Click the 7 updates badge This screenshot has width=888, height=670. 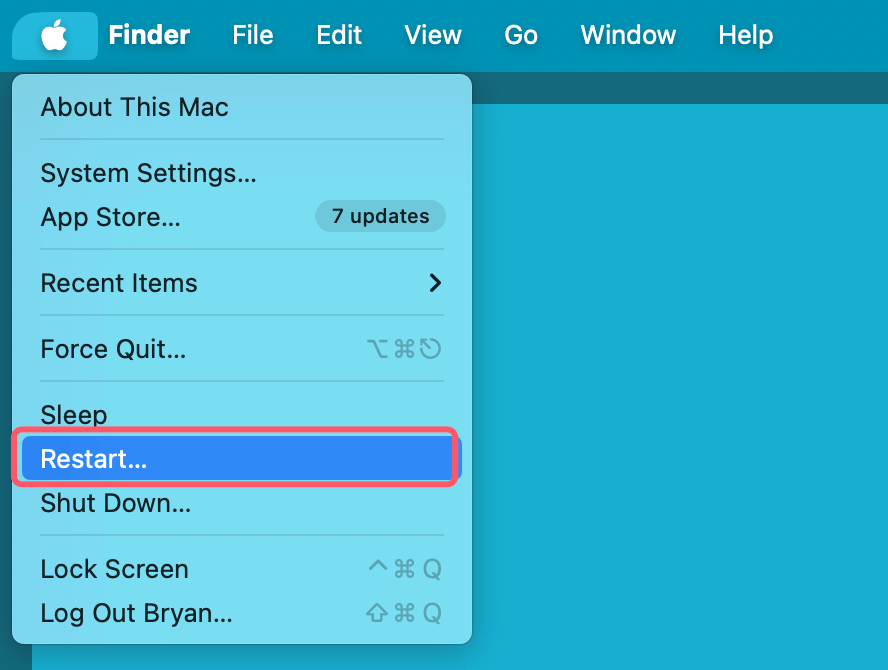(x=380, y=216)
